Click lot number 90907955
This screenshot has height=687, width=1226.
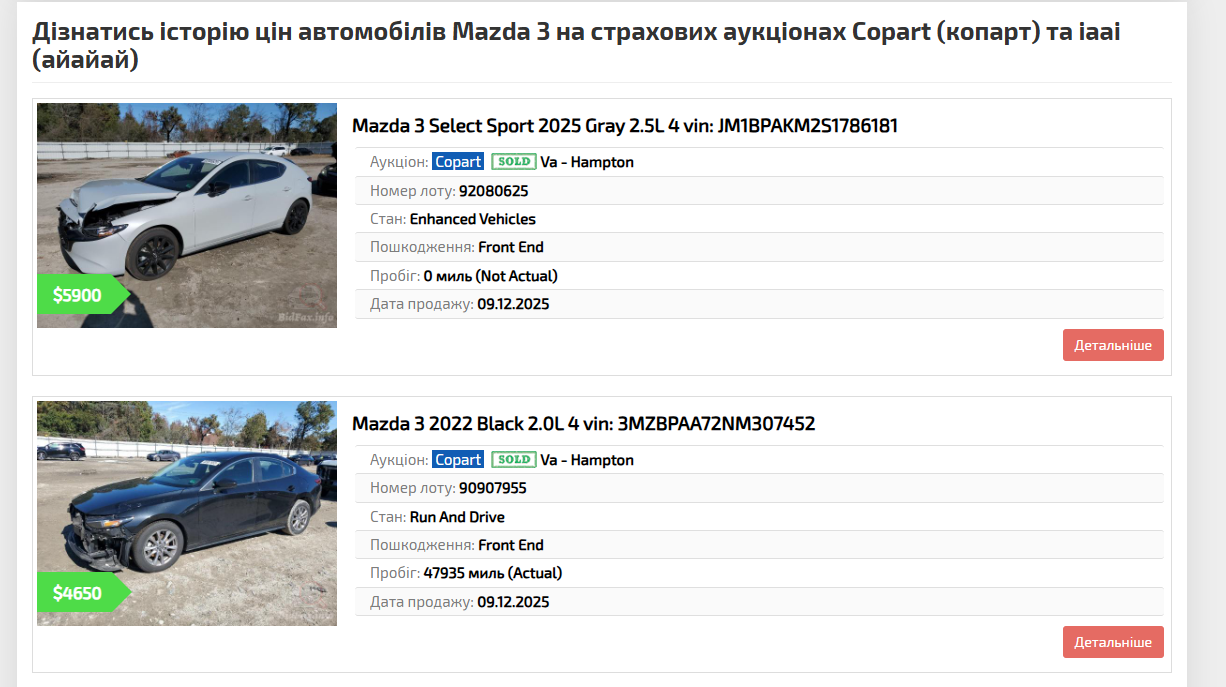tap(492, 489)
